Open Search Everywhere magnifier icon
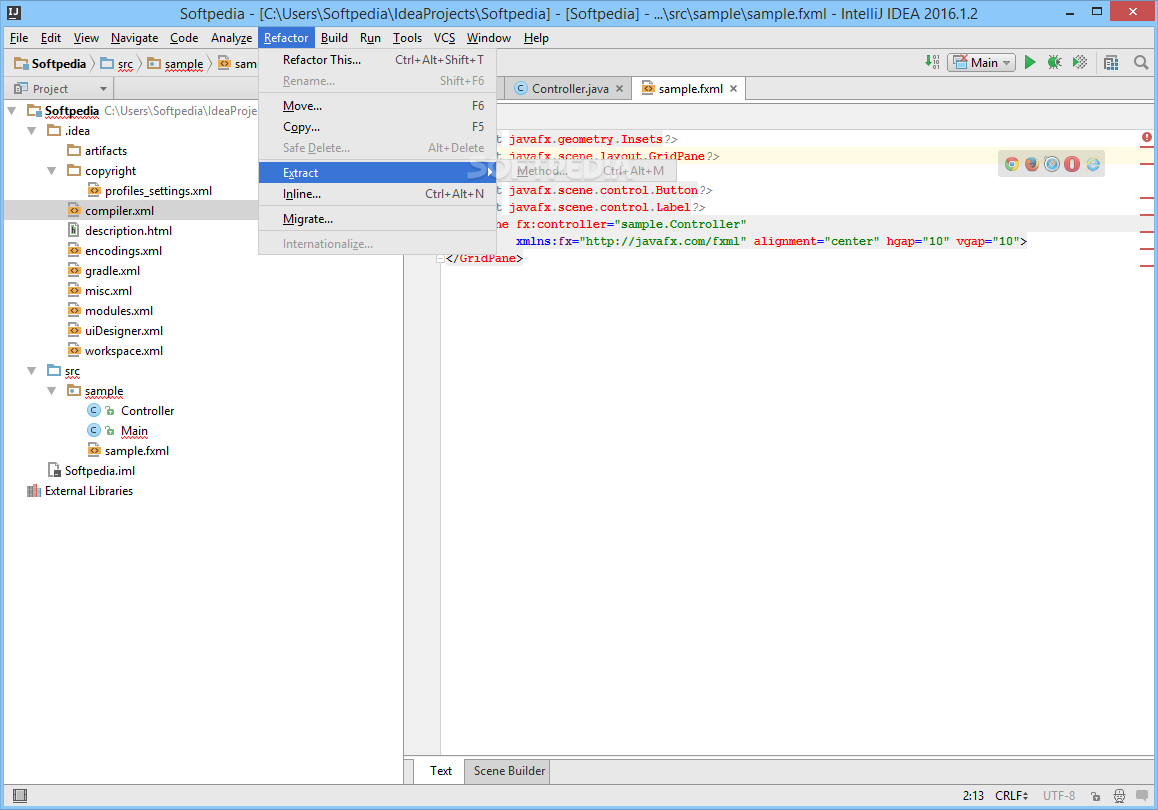The height and width of the screenshot is (810, 1158). coord(1141,63)
